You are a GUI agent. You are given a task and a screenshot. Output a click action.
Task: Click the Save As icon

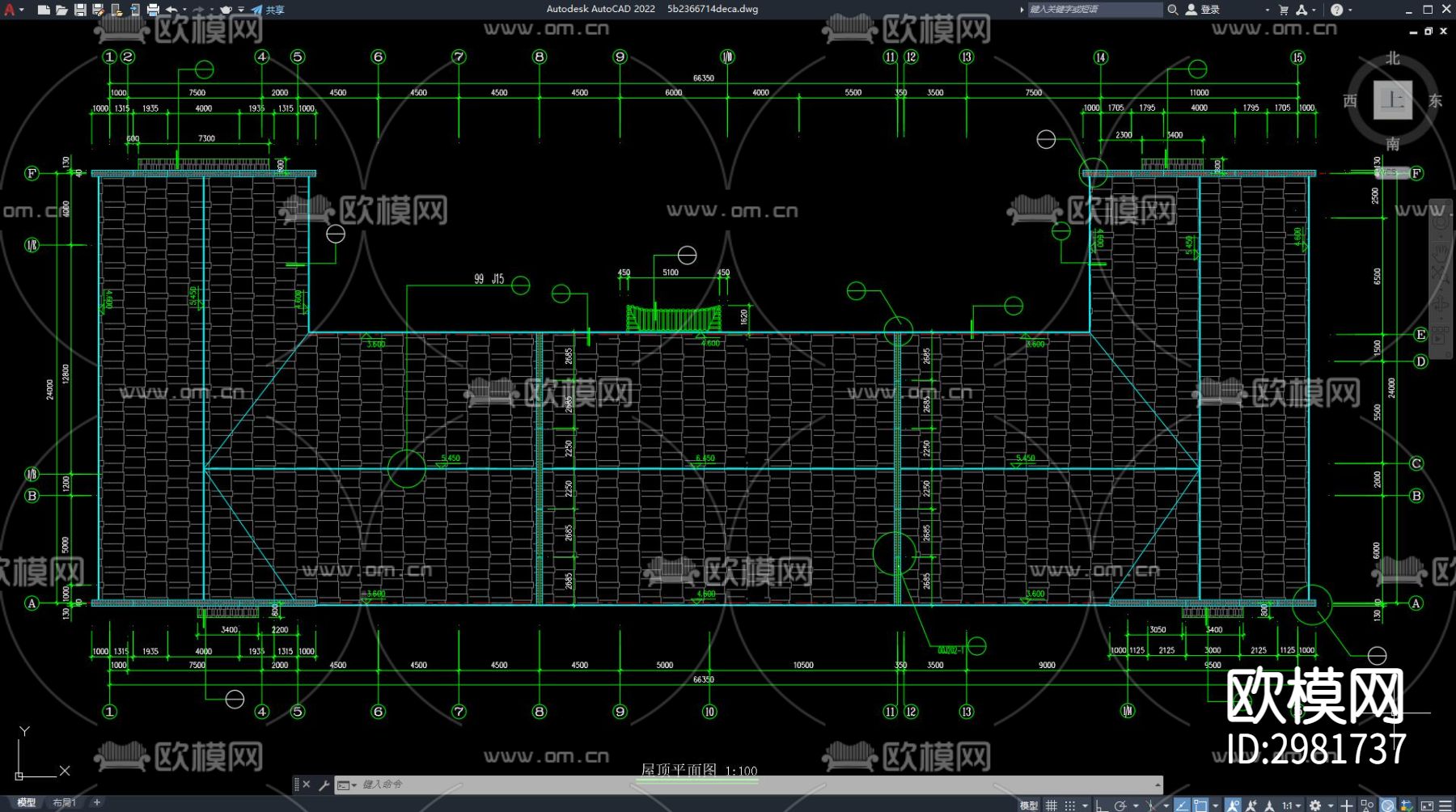click(98, 10)
